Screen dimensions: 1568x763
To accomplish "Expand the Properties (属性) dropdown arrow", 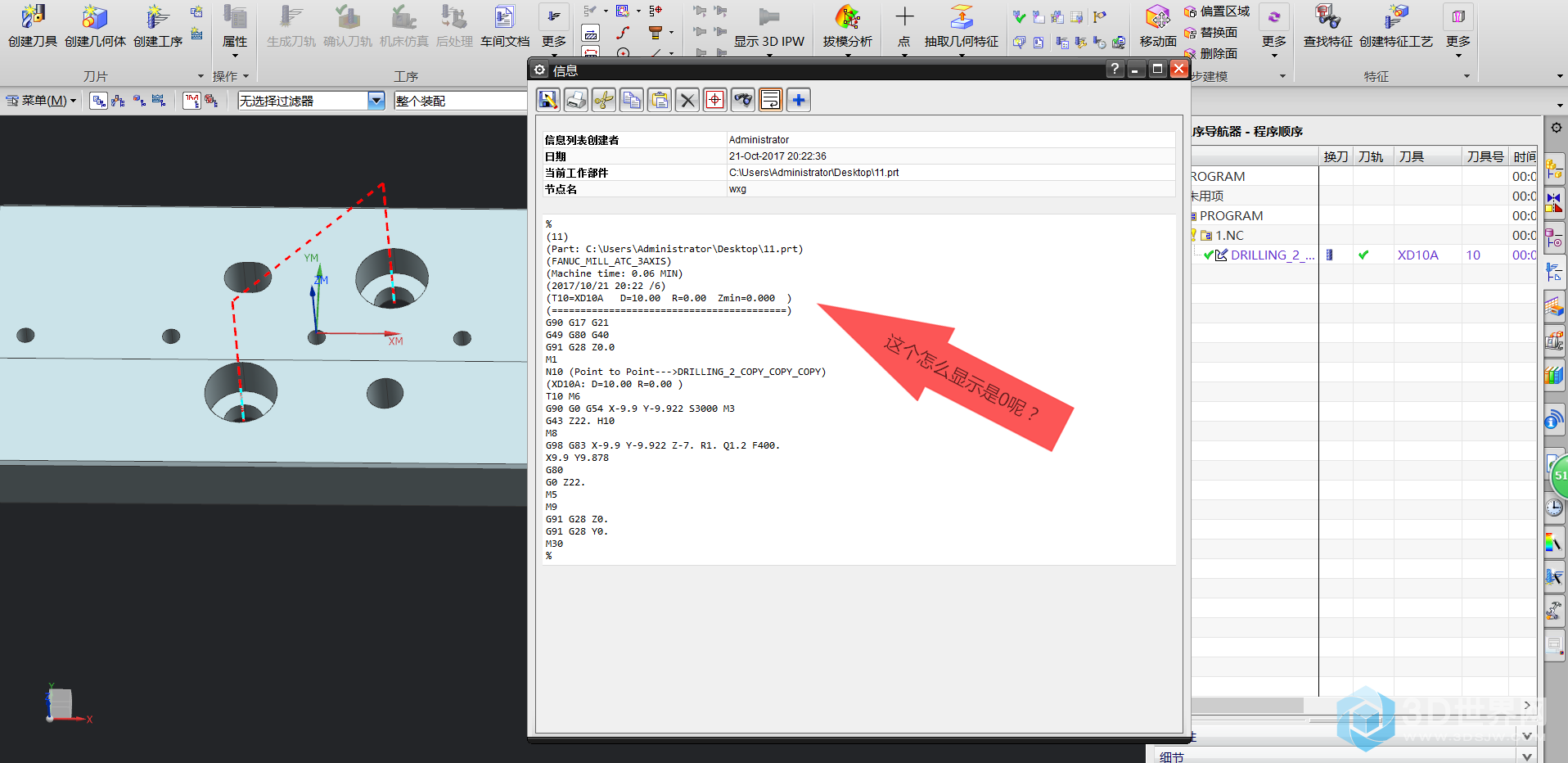I will (235, 56).
